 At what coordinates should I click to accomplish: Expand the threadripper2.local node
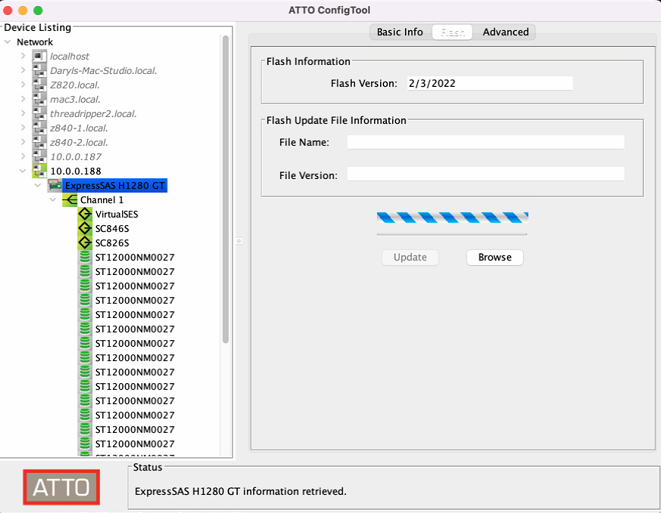tap(23, 113)
